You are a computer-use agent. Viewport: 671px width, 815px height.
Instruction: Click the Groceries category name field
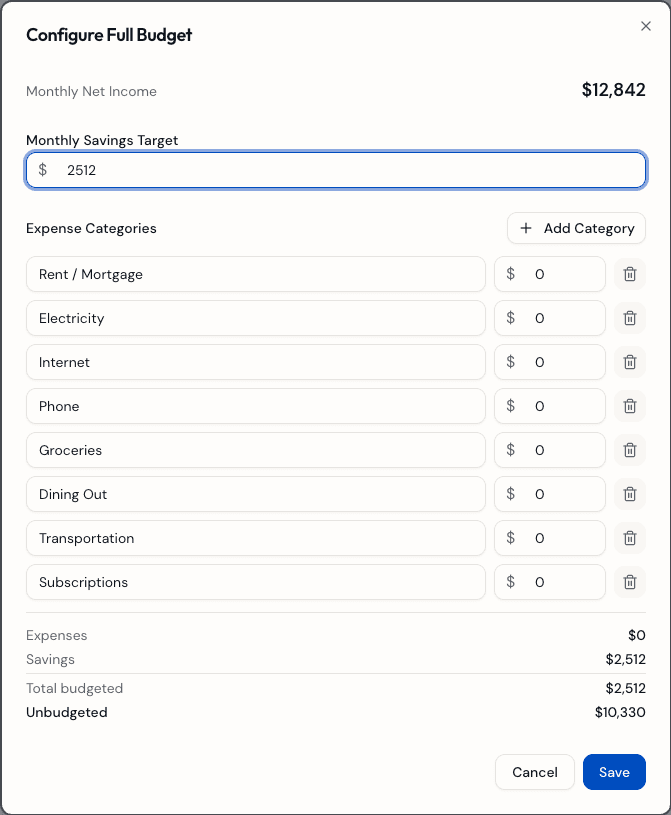pos(255,450)
